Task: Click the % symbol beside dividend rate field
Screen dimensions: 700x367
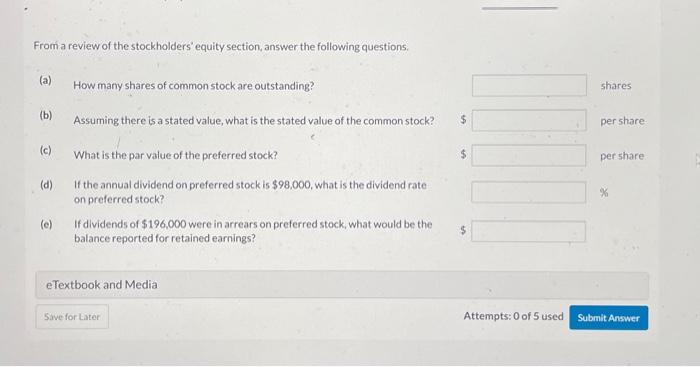Action: tap(604, 192)
